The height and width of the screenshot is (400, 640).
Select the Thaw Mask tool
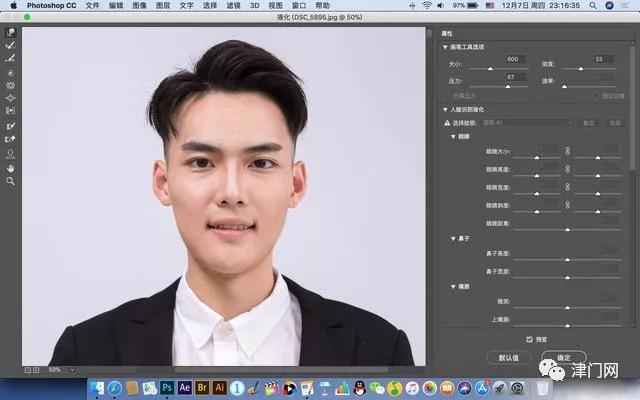point(10,139)
